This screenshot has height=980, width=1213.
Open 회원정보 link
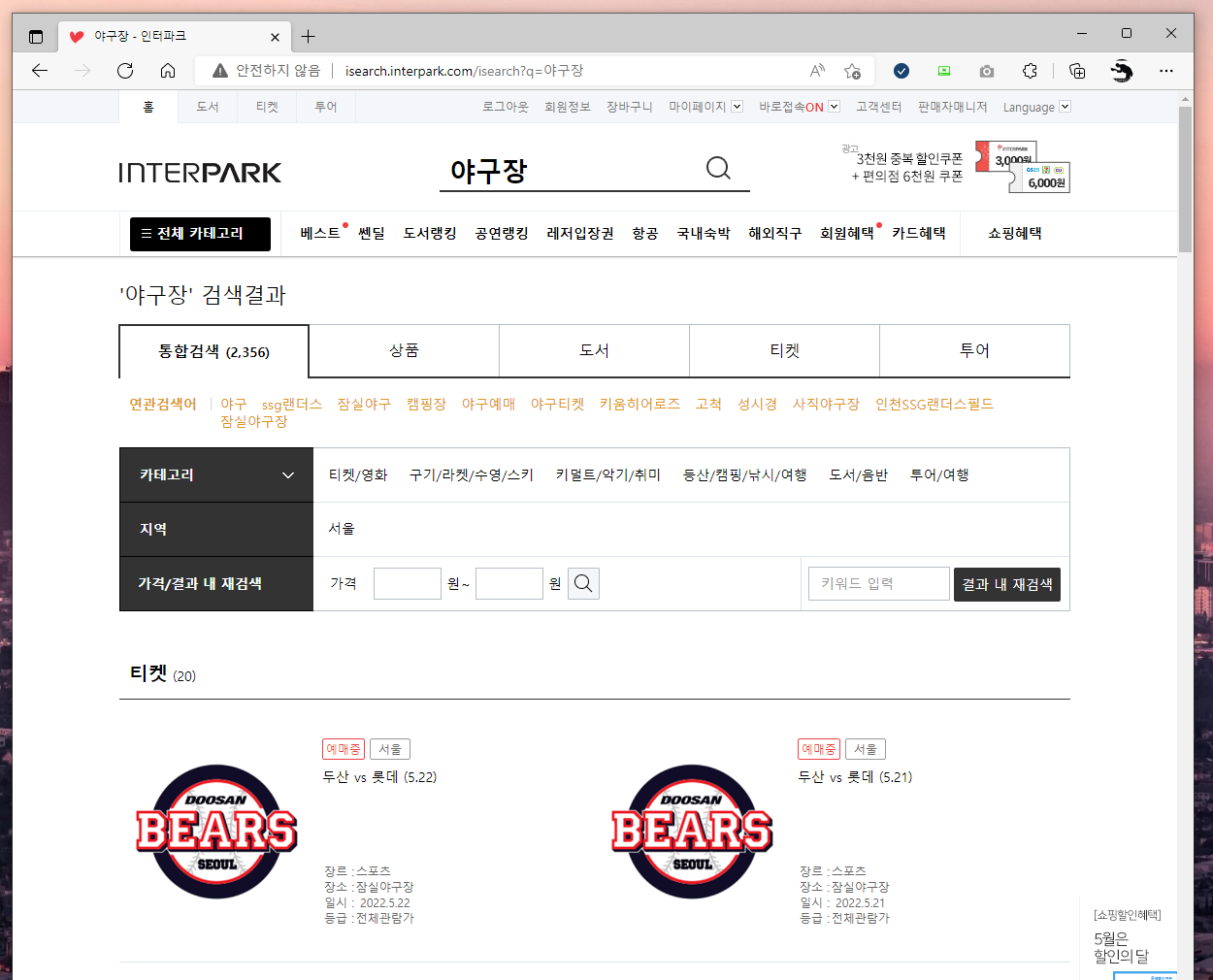568,107
